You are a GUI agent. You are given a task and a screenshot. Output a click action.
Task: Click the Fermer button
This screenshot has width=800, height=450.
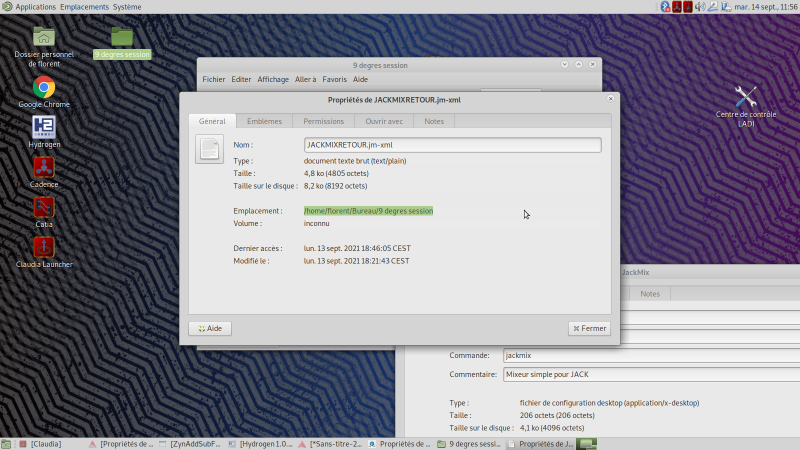(x=589, y=329)
